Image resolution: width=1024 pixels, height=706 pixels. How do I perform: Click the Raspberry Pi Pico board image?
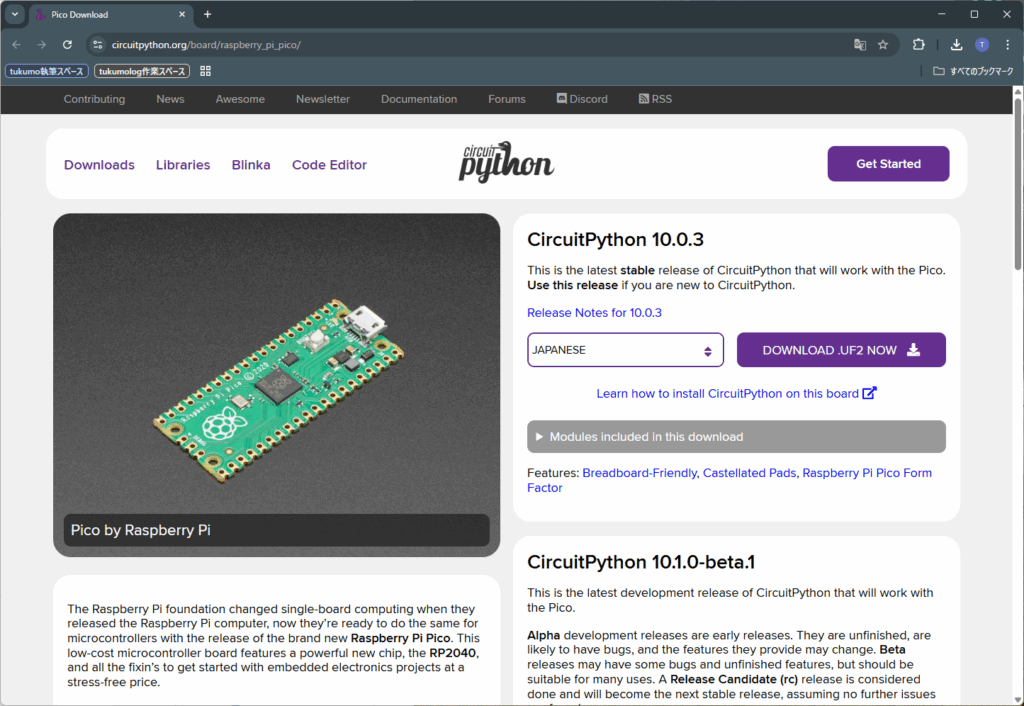pos(277,370)
